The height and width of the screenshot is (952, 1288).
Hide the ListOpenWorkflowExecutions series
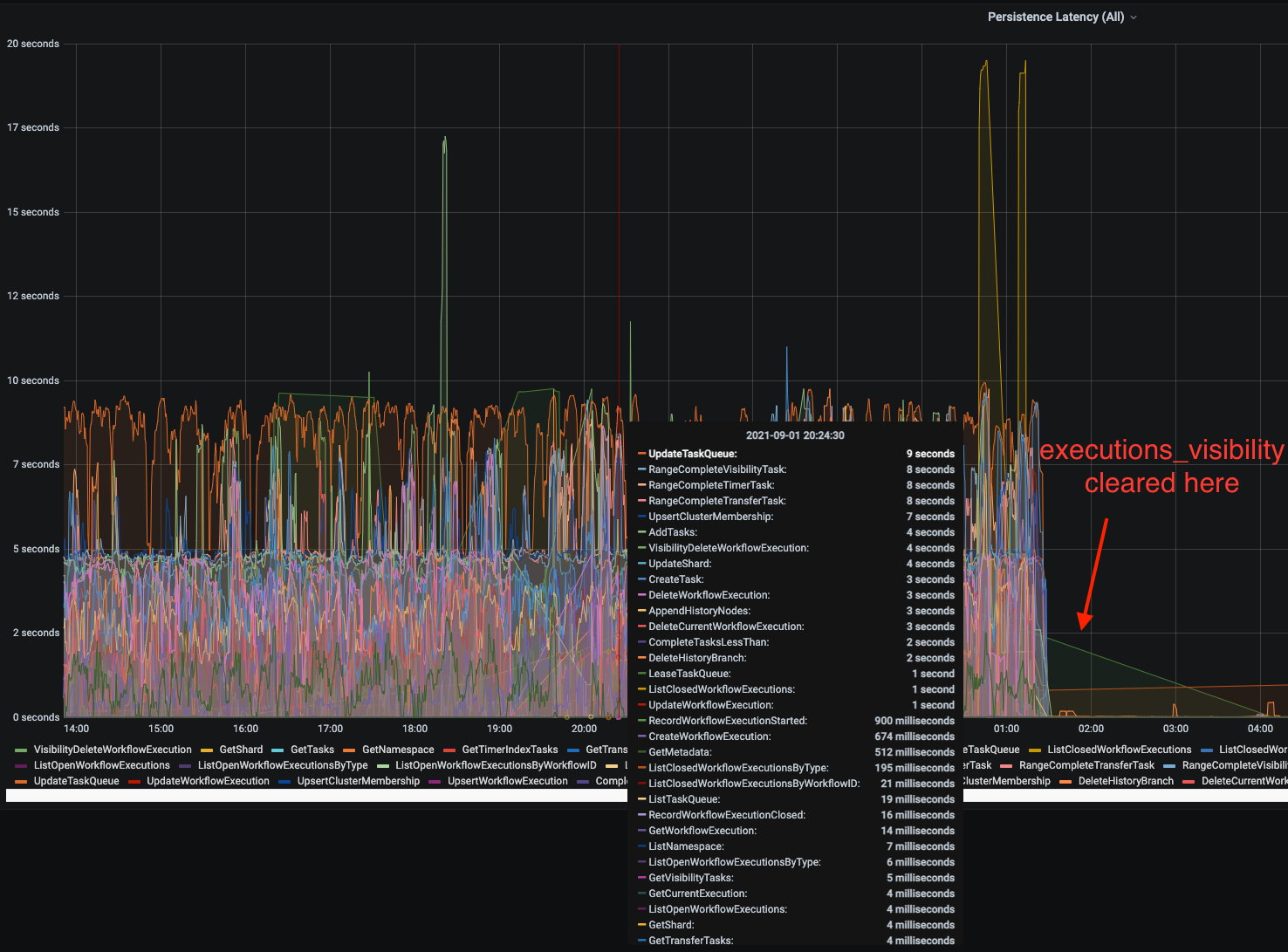point(101,764)
